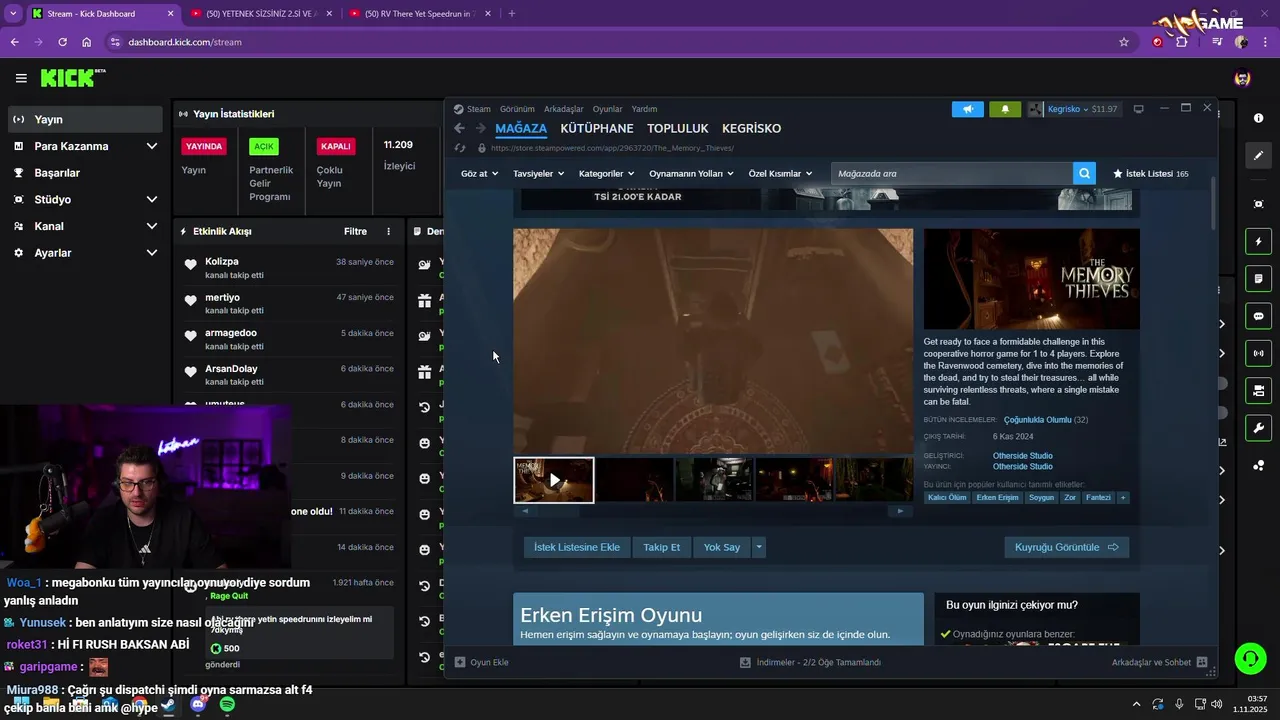Open the Etkinlik Akışı three-dot menu
The width and height of the screenshot is (1280, 720).
[389, 231]
